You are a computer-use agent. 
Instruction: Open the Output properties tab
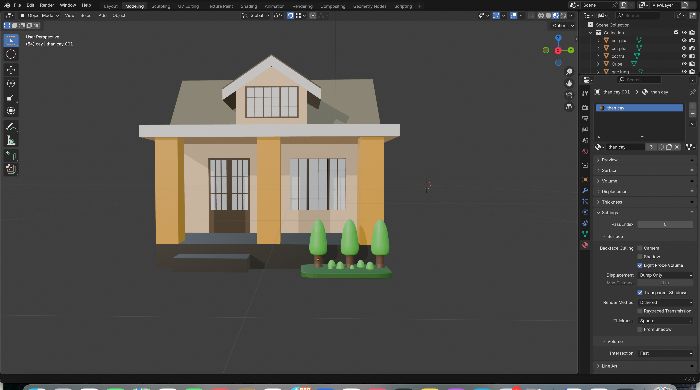pyautogui.click(x=585, y=118)
